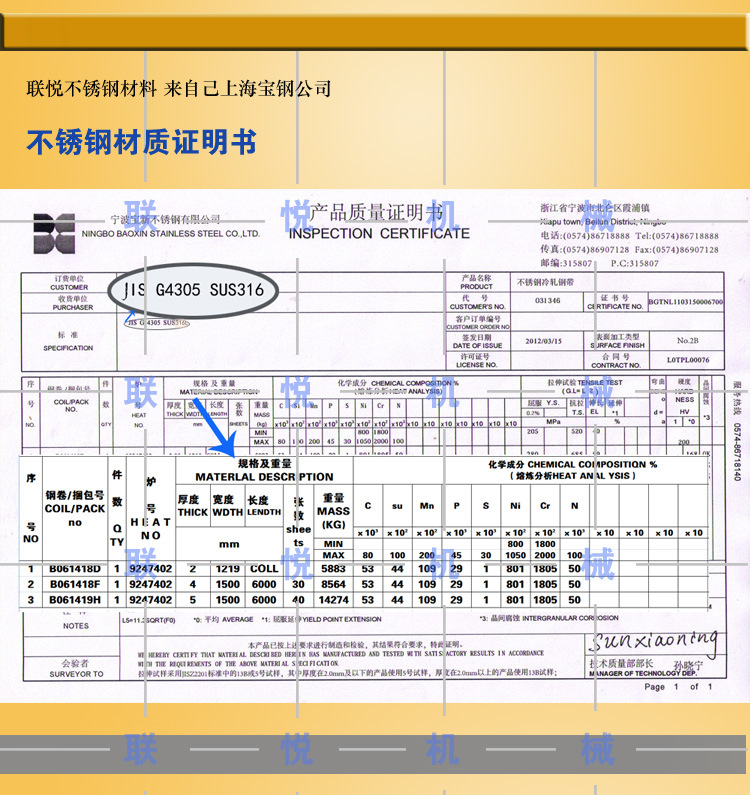Click the 'CERTIFICATE NO.' label
This screenshot has height=795, width=750.
click(x=615, y=306)
